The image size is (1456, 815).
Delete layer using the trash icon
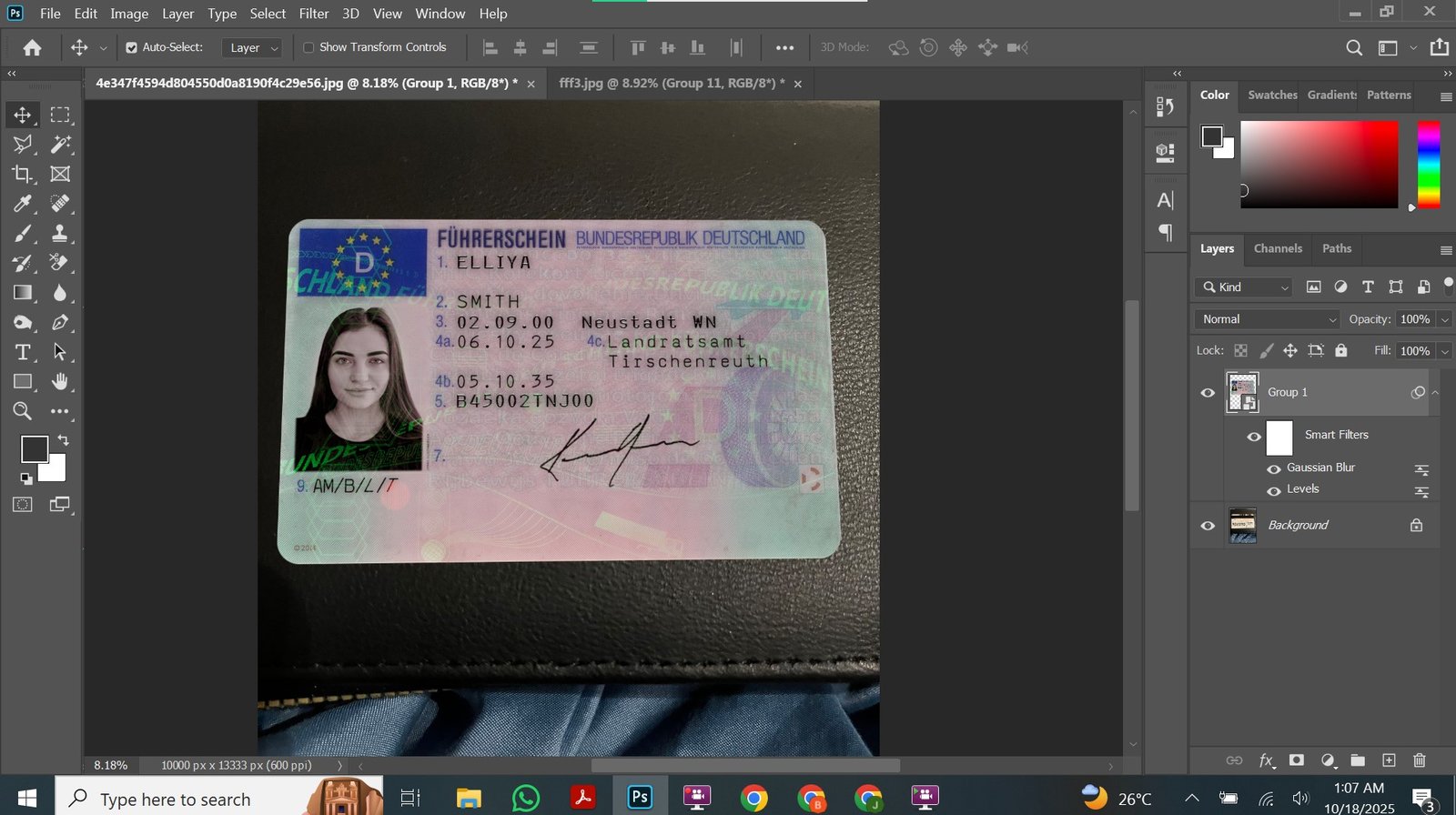pos(1419,760)
